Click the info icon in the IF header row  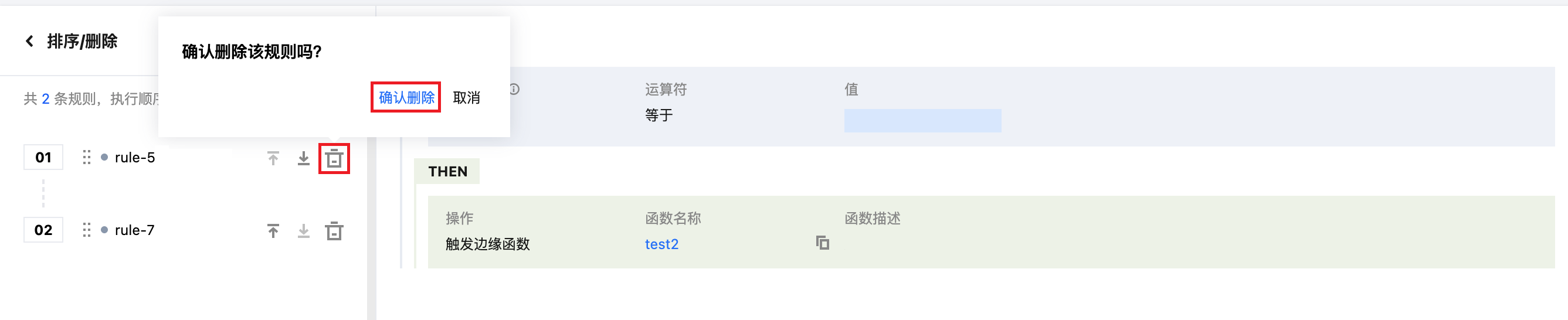pos(514,90)
